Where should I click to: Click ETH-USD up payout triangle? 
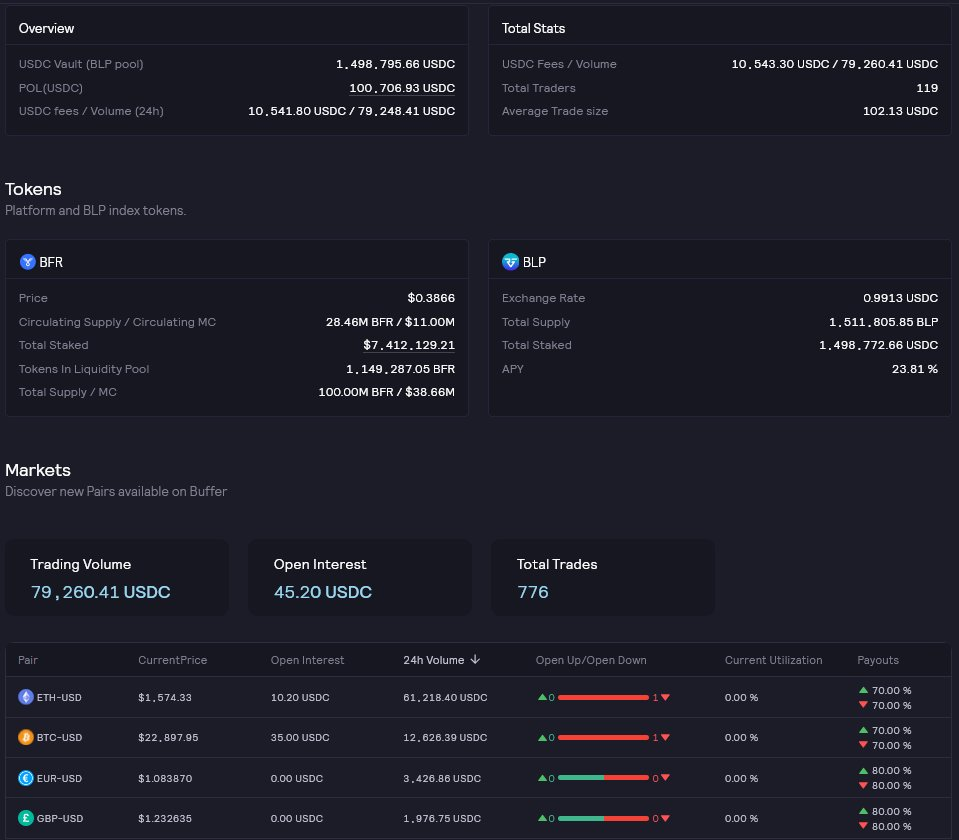[x=864, y=689]
